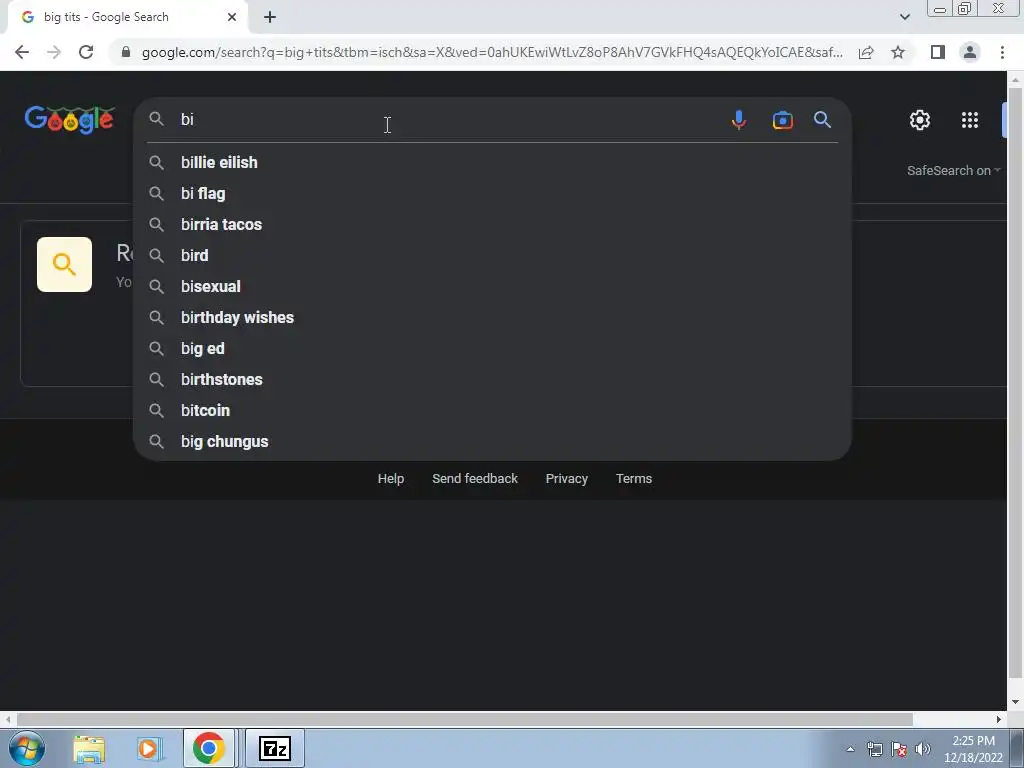
Task: Click the taskbar clock showing 2:25 PM
Action: pyautogui.click(x=973, y=749)
